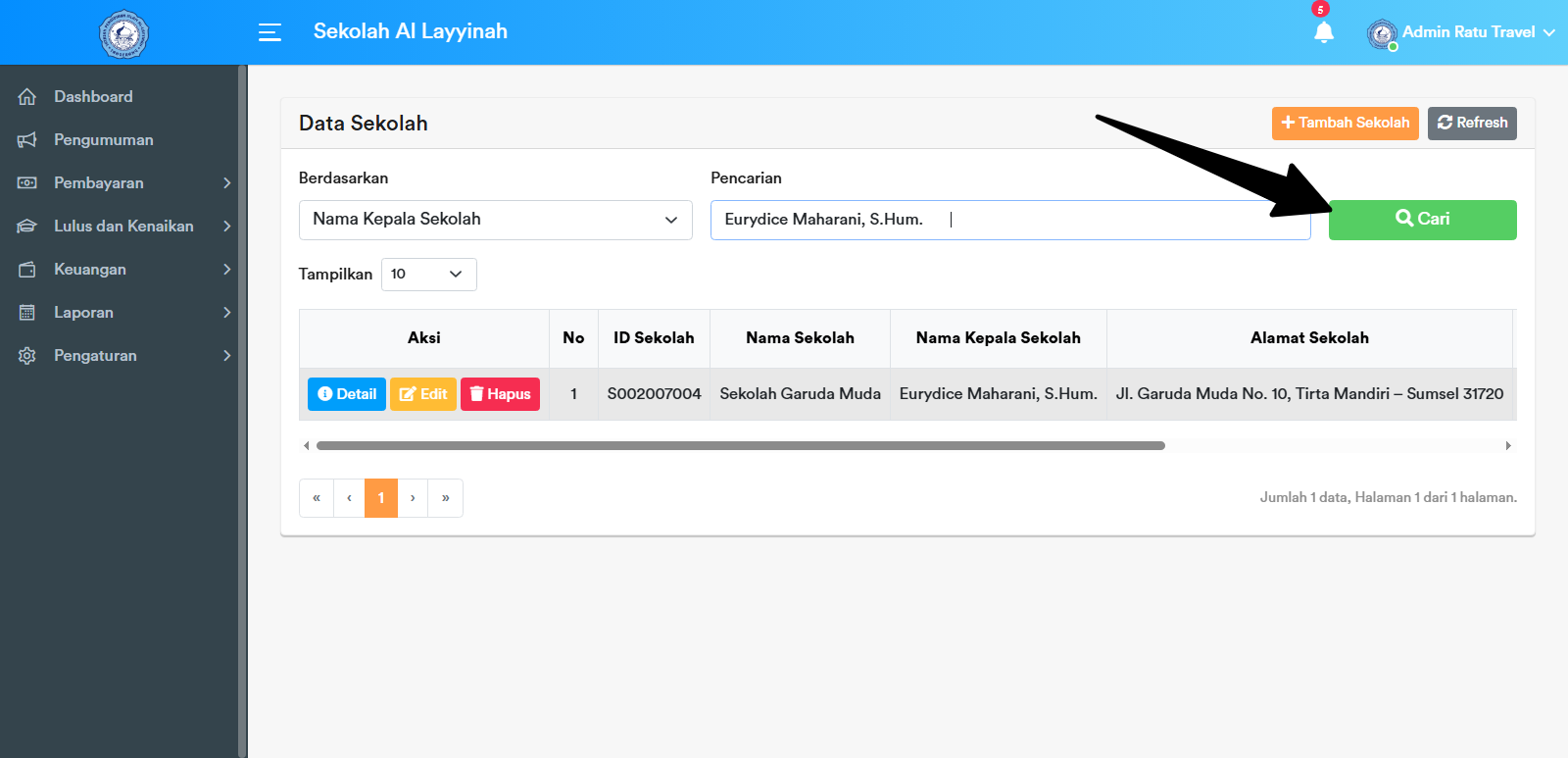Screen dimensions: 1568x758
Task: Click the Keuangan wallet icon
Action: tap(27, 270)
